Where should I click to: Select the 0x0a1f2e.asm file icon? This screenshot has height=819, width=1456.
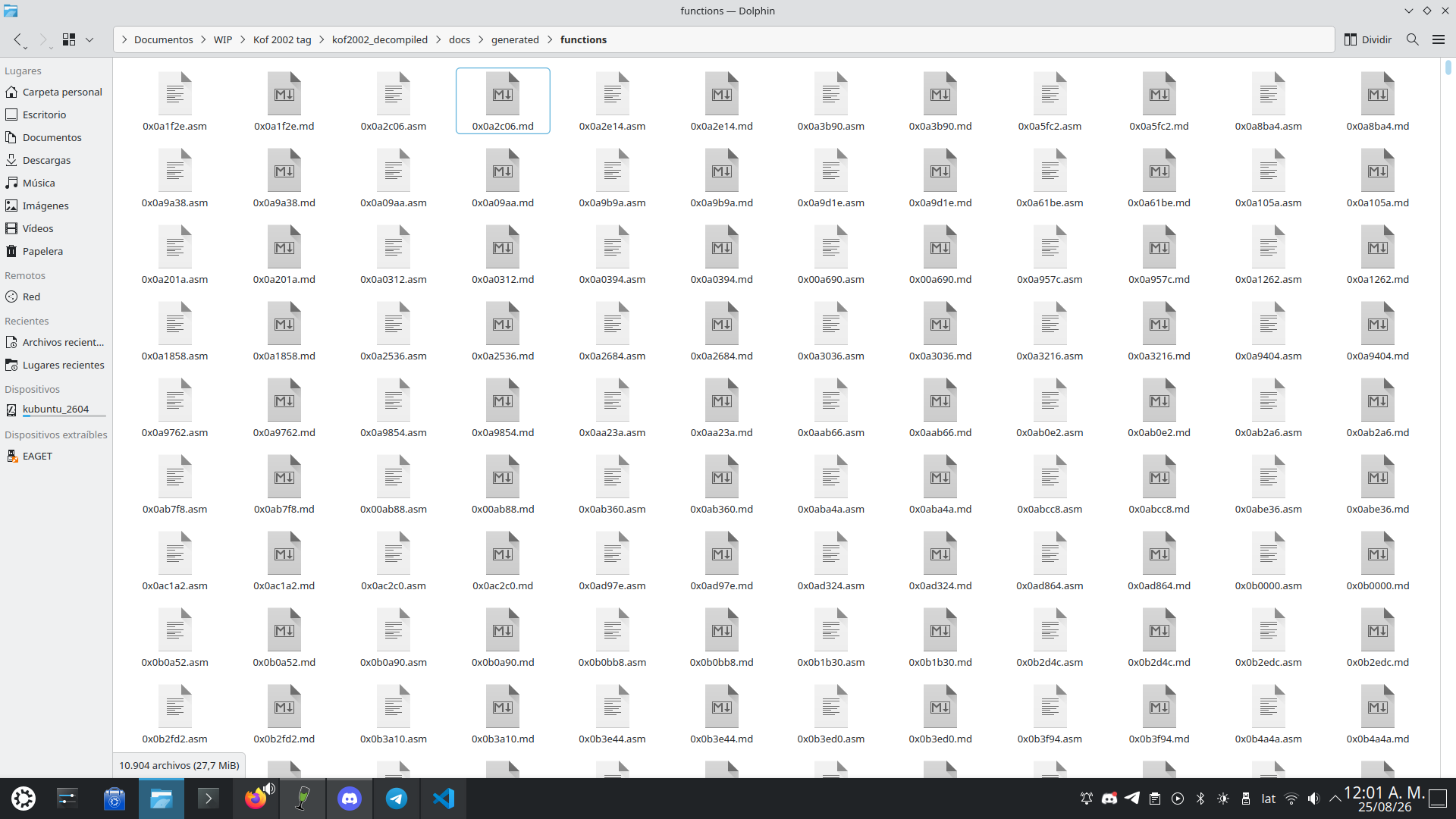175,93
